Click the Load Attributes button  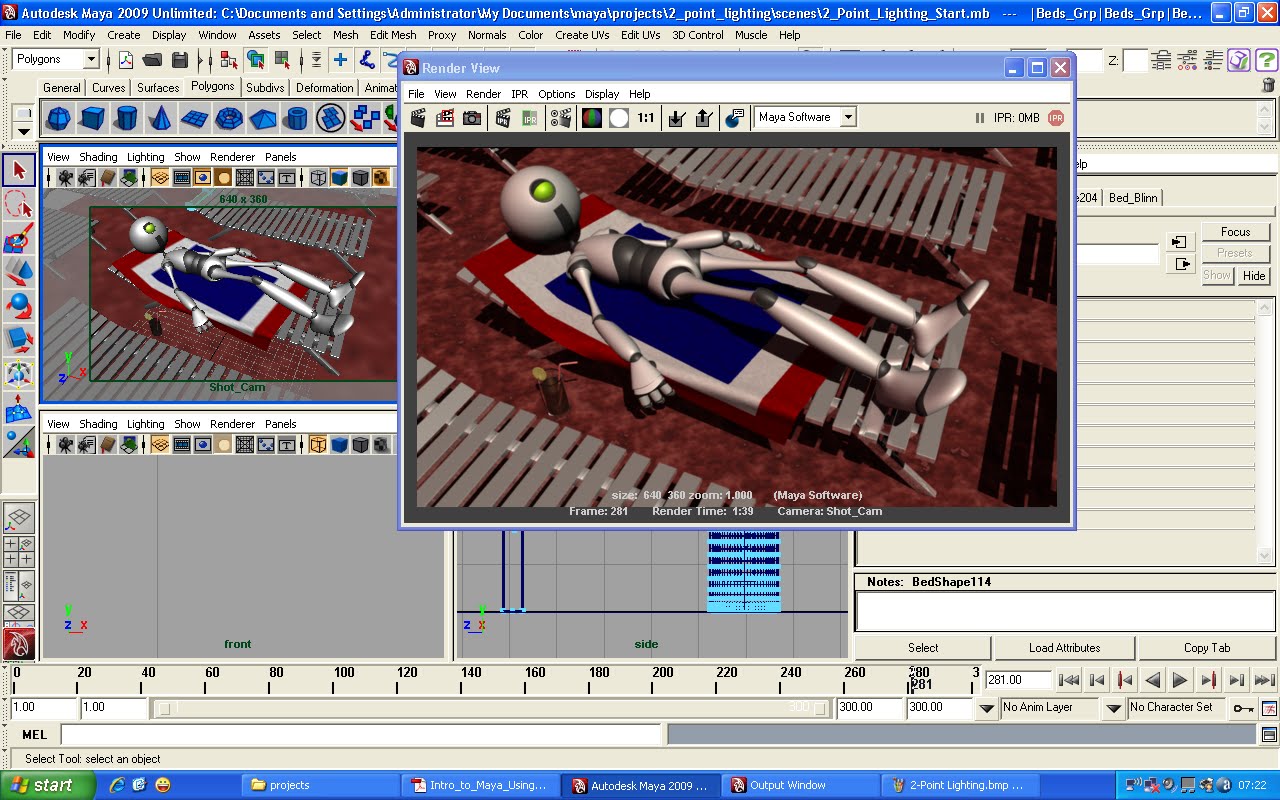[1064, 648]
